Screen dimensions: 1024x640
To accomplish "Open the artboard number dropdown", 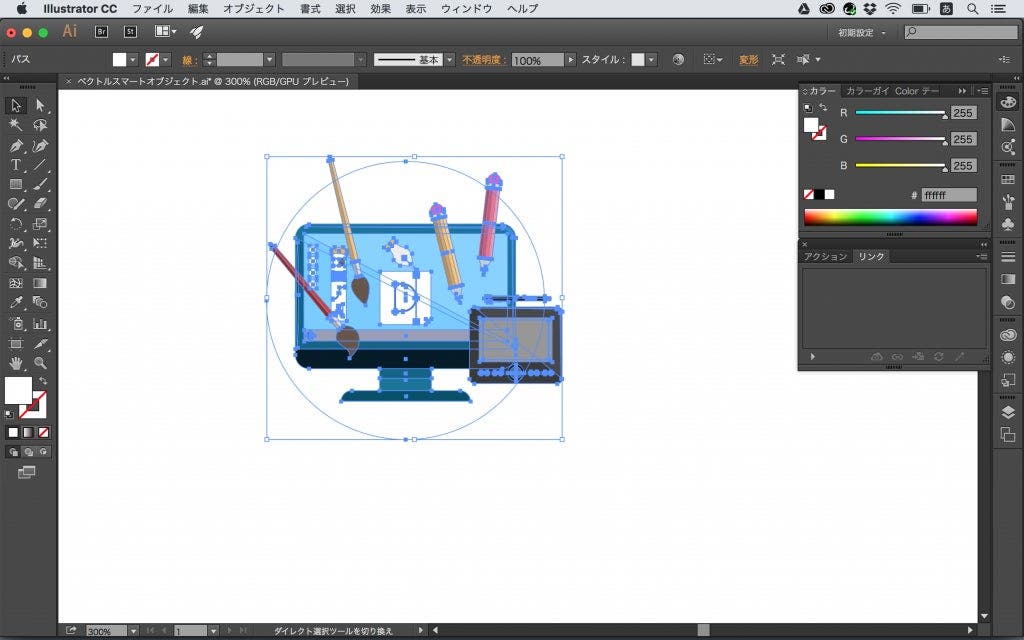I will 213,631.
